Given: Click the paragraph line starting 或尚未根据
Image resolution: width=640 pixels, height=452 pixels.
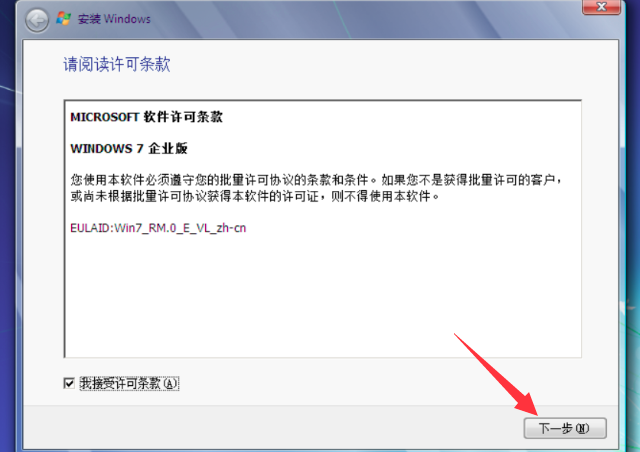Looking at the screenshot, I should (x=255, y=196).
